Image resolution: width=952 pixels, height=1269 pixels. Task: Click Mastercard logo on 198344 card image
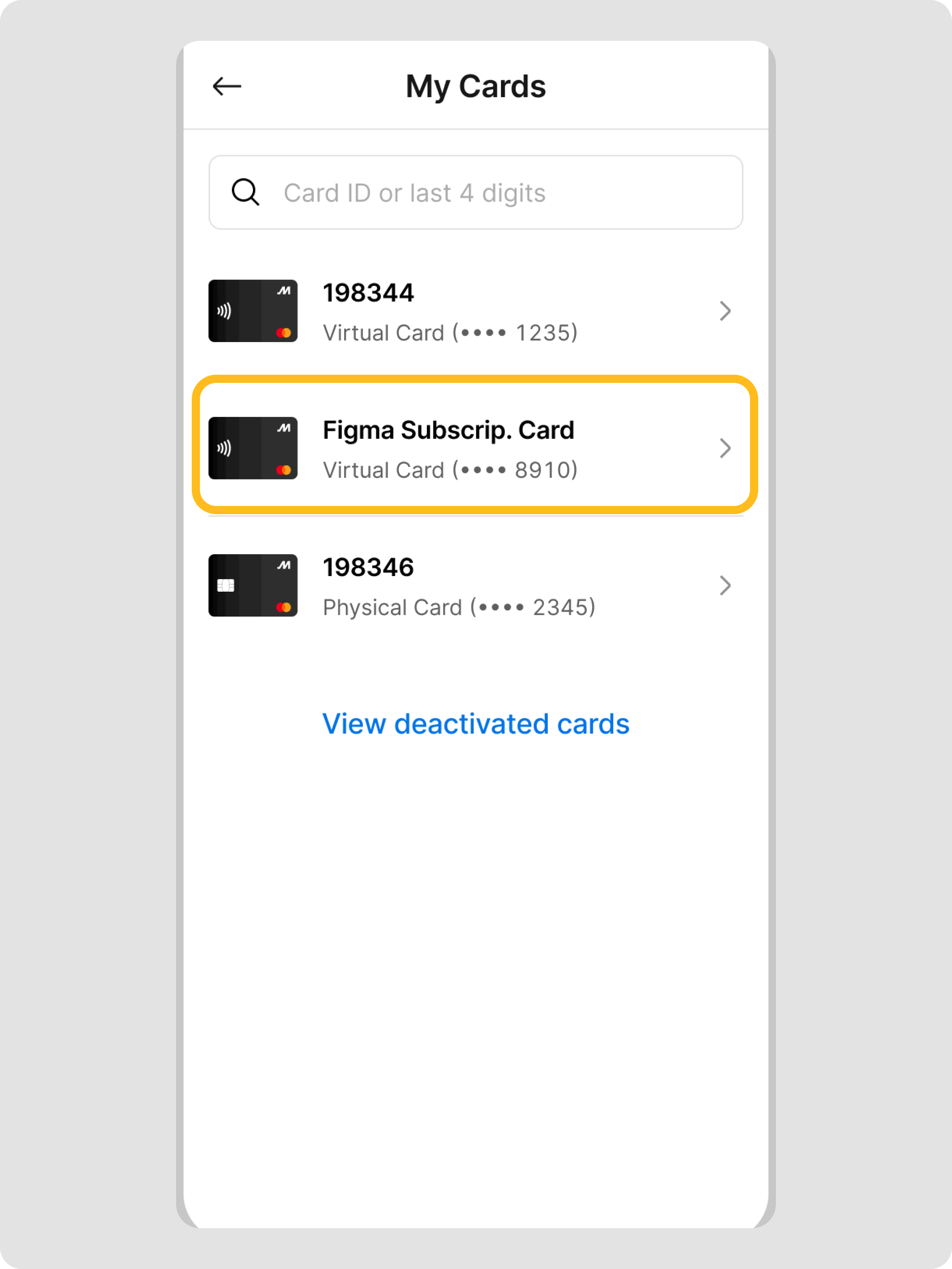point(283,333)
